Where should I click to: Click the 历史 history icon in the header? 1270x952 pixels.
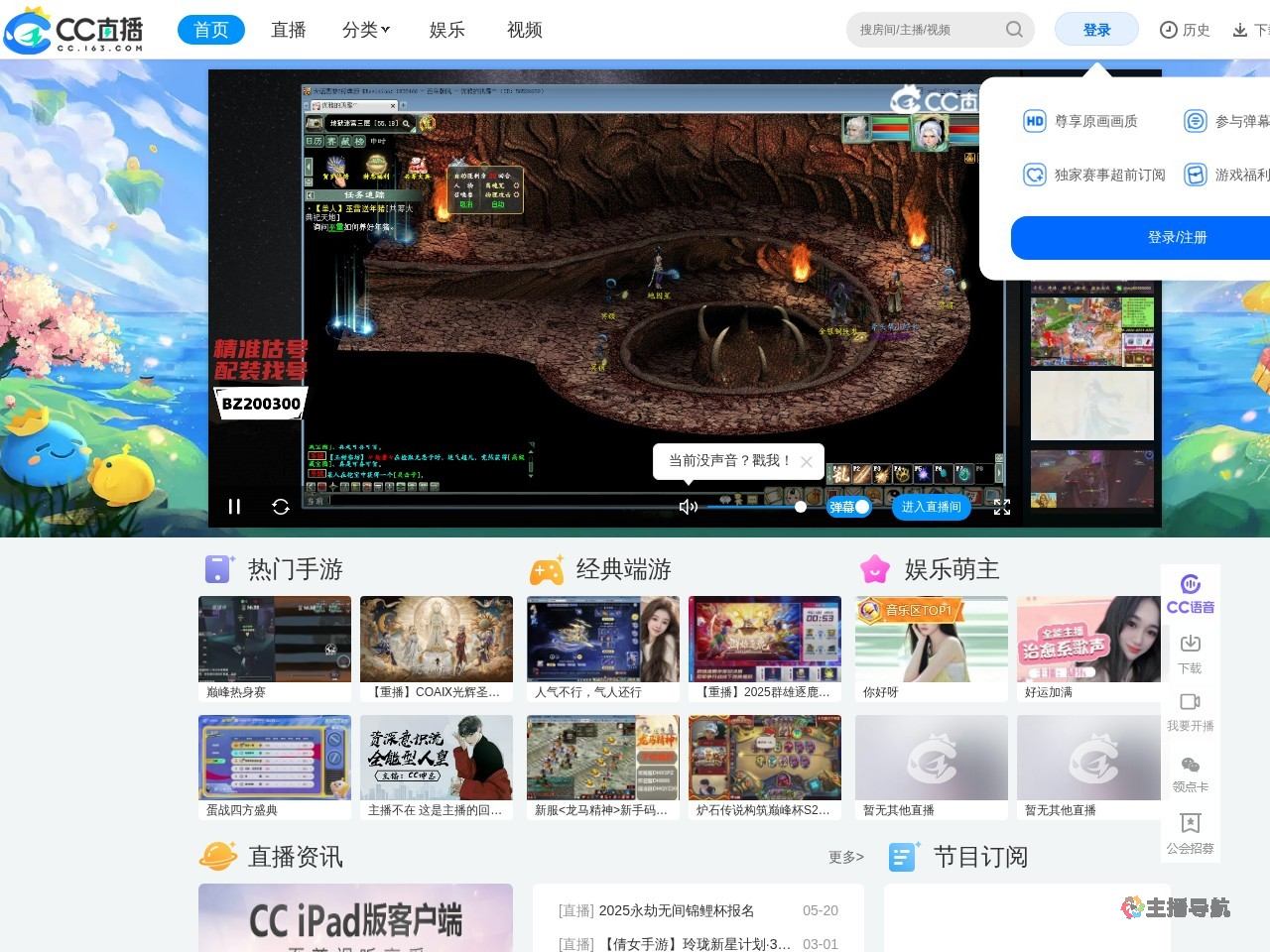pos(1185,30)
